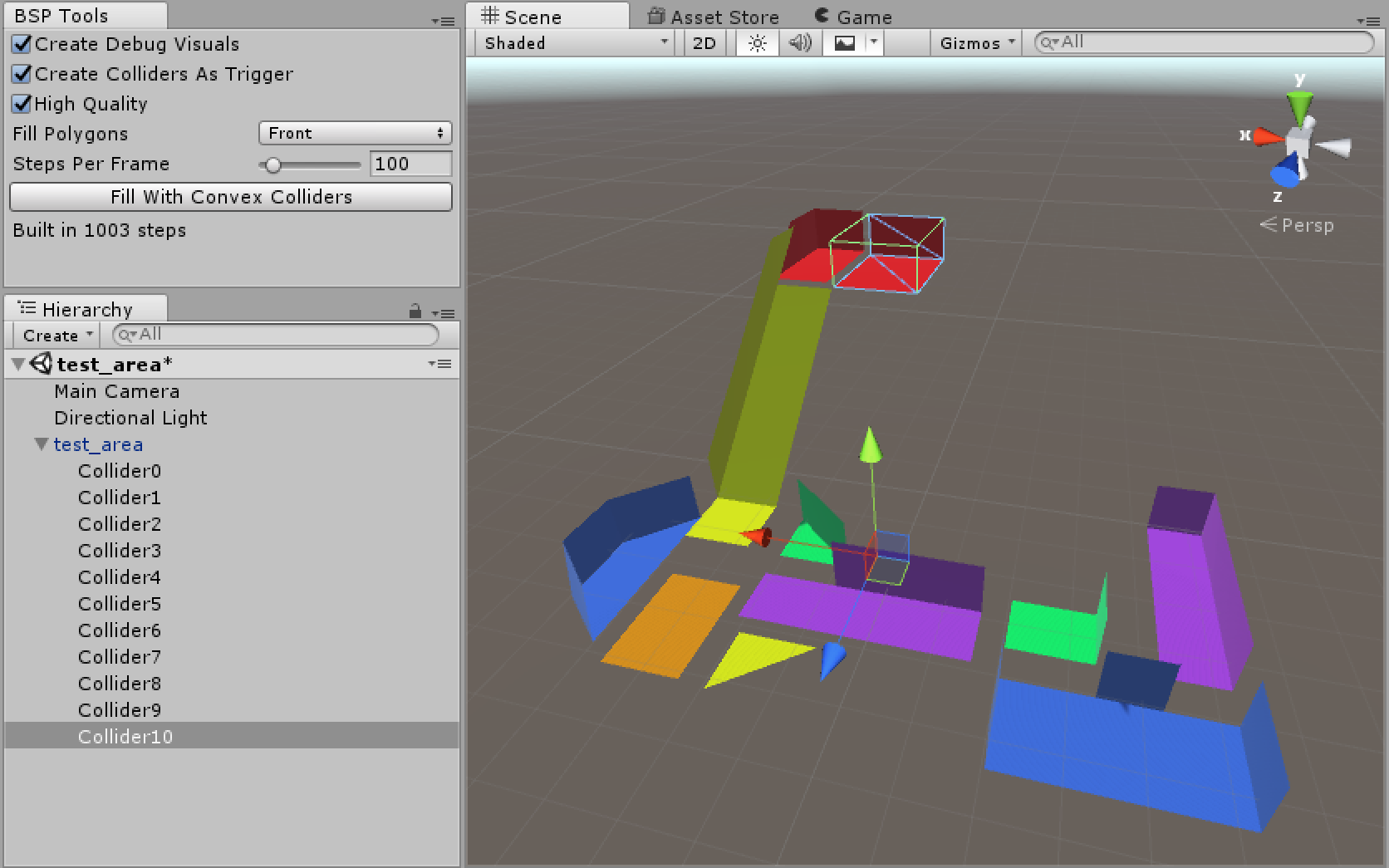Select the Hierarchy tab

[x=86, y=309]
